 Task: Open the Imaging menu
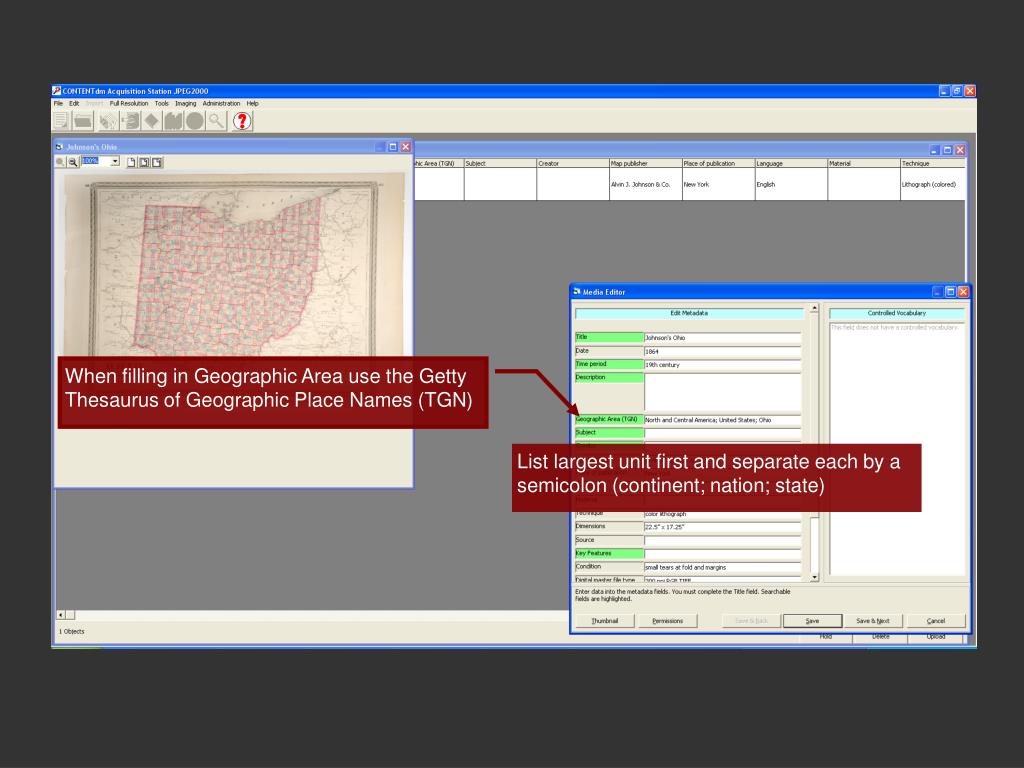(185, 103)
